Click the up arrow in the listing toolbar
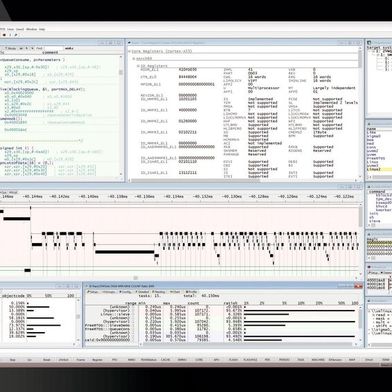Image resolution: width=392 pixels, height=392 pixels. click(27, 48)
